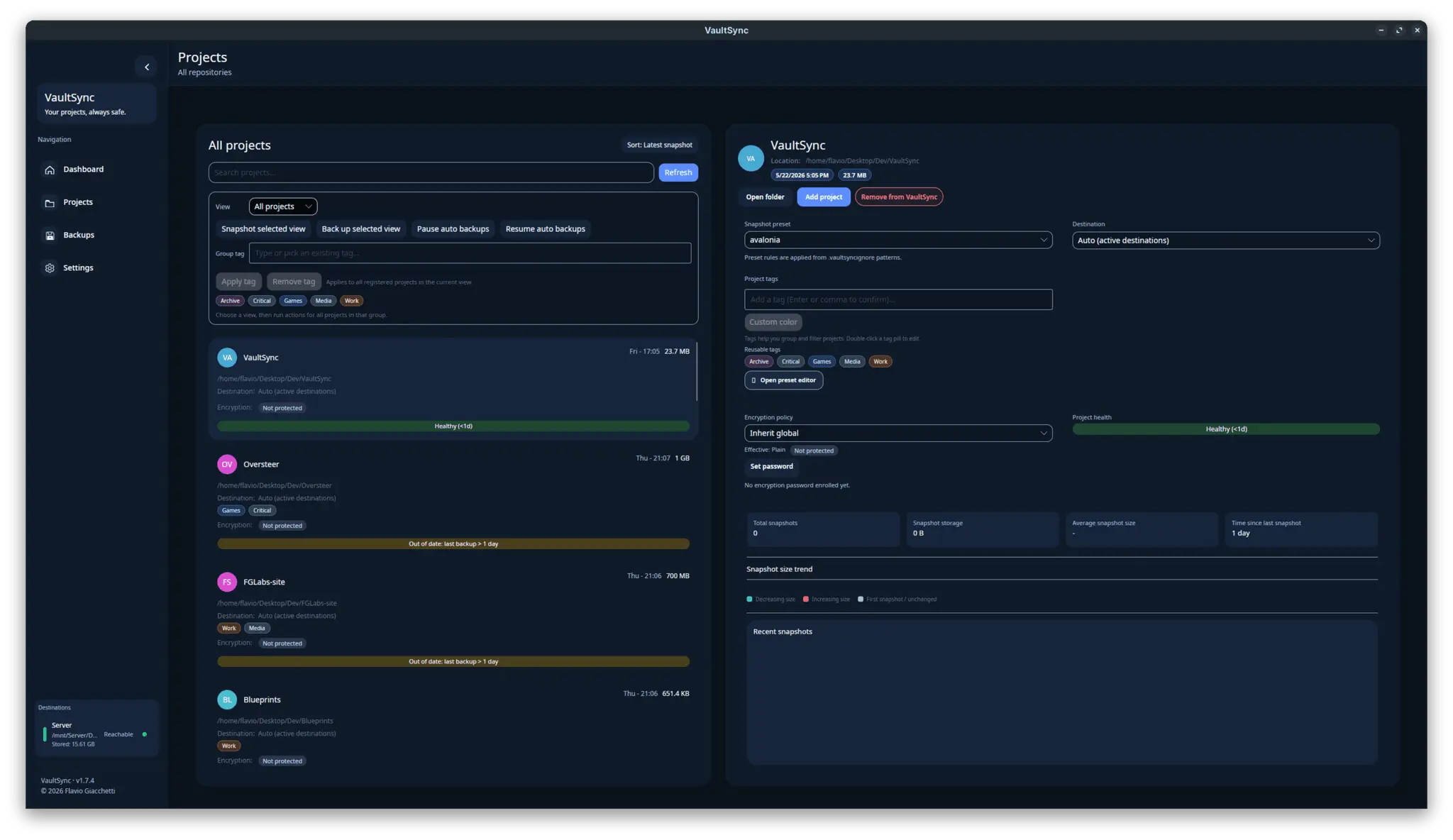
Task: Click Work pill in Reusable tags
Action: 880,362
